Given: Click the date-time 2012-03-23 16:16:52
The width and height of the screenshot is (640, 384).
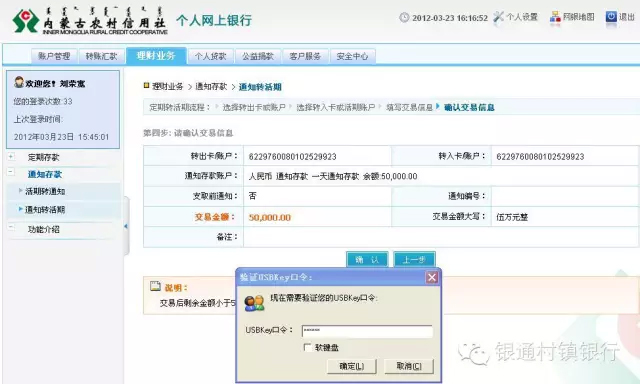Looking at the screenshot, I should click(x=450, y=18).
